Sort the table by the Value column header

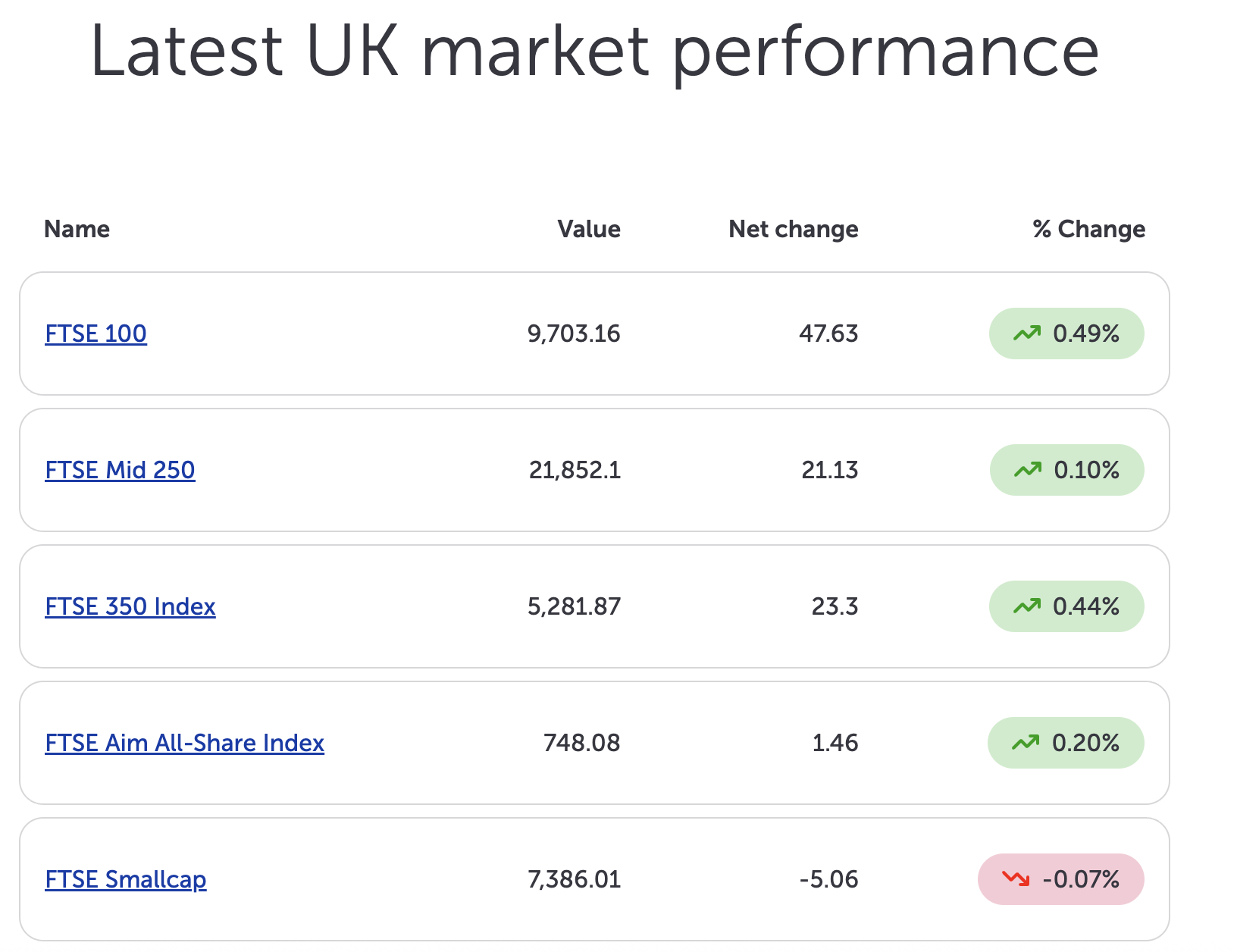click(589, 229)
